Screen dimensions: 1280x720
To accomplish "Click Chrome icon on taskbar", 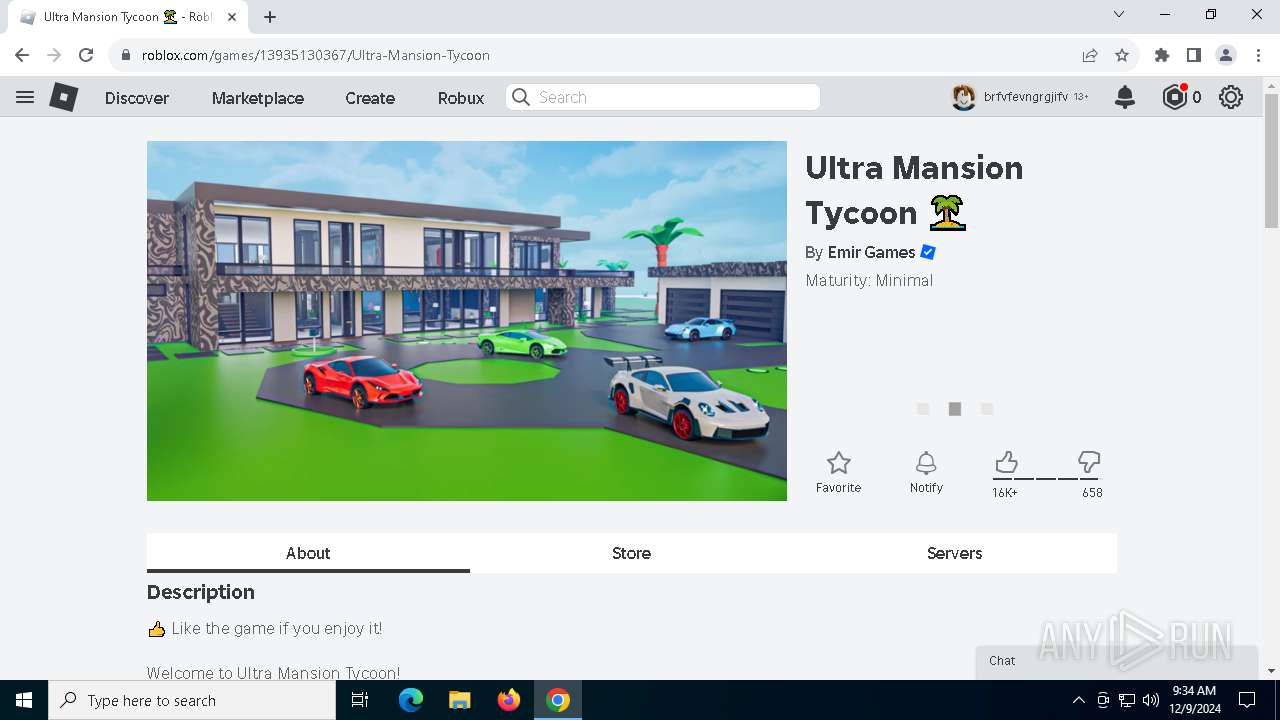I will [558, 700].
